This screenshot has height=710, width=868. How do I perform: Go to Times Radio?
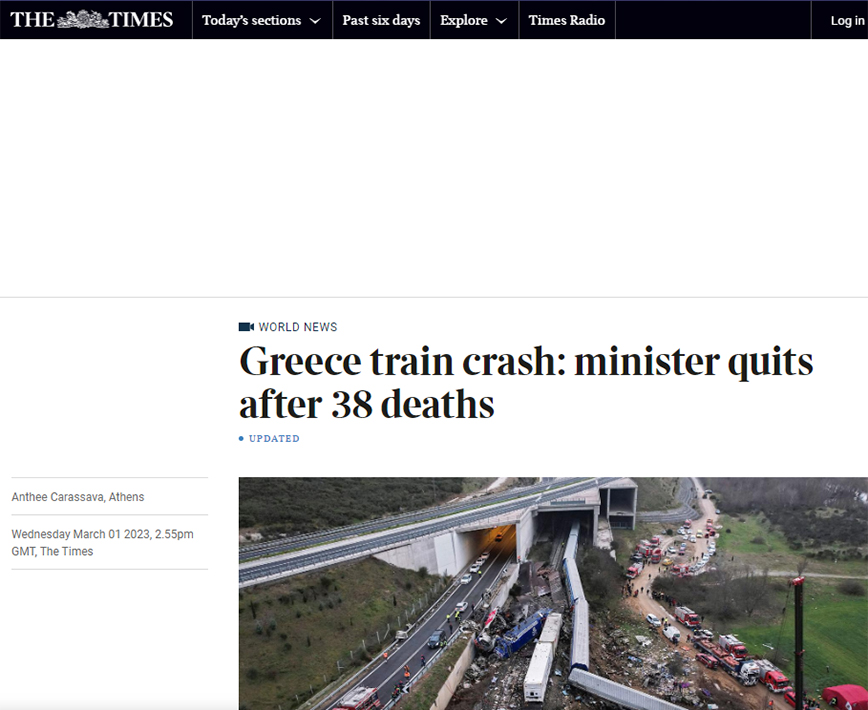tap(567, 20)
